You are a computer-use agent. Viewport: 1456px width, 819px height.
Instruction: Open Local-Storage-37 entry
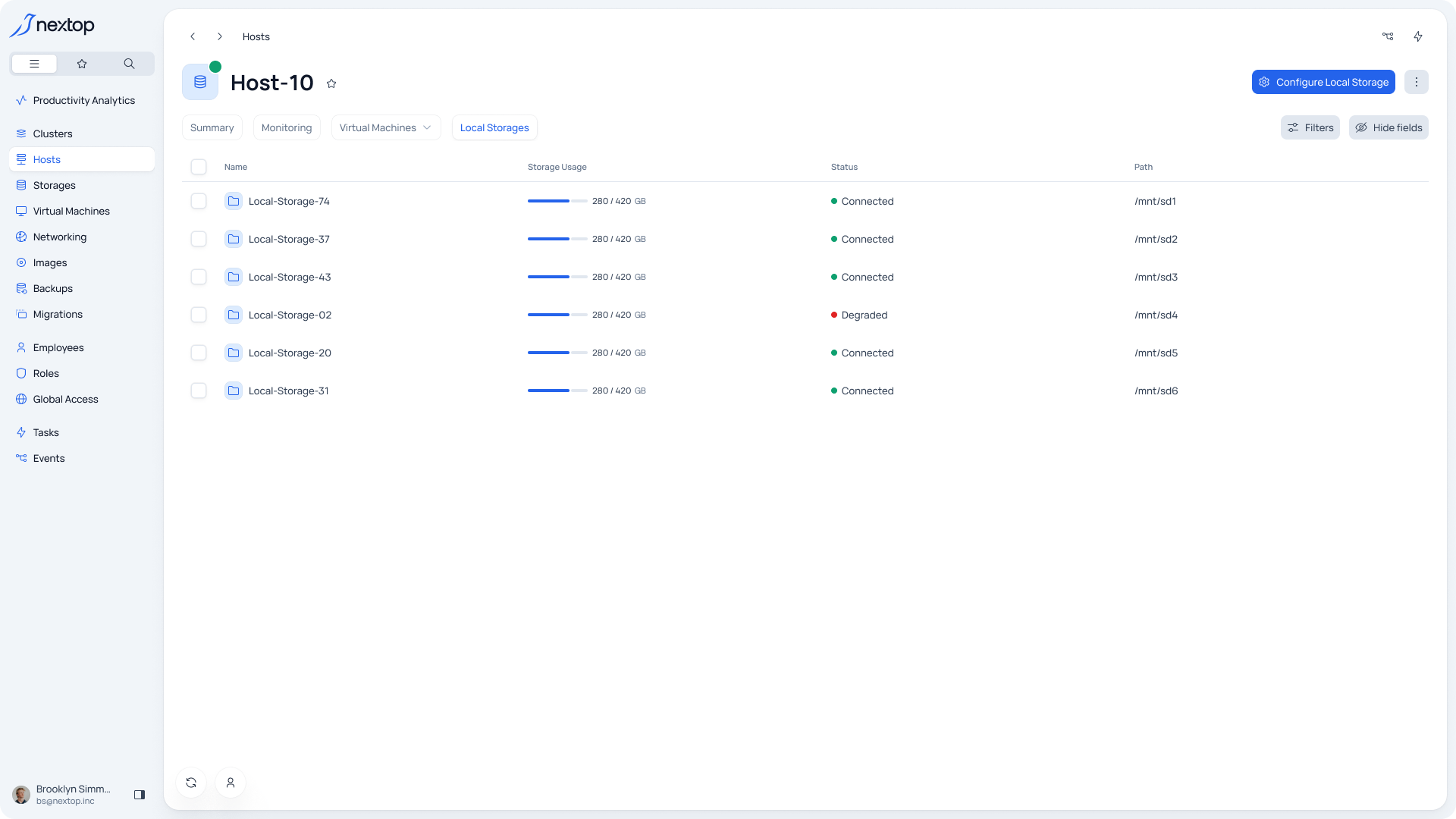click(x=289, y=239)
